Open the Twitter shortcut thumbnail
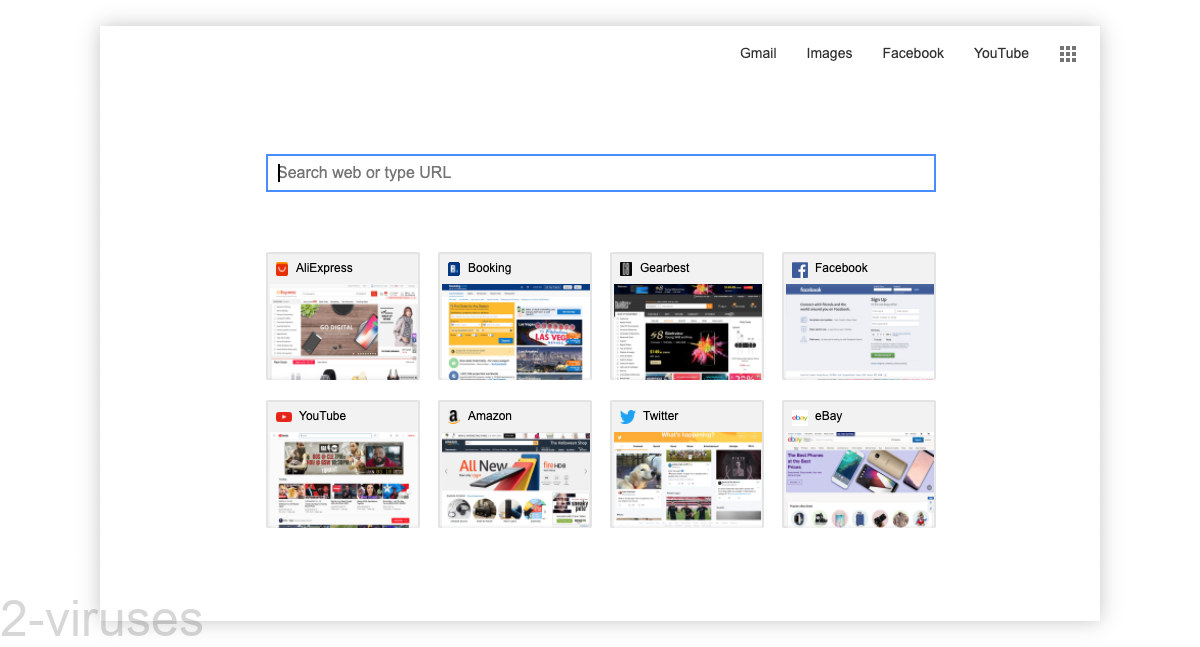This screenshot has width=1200, height=647. 686,478
